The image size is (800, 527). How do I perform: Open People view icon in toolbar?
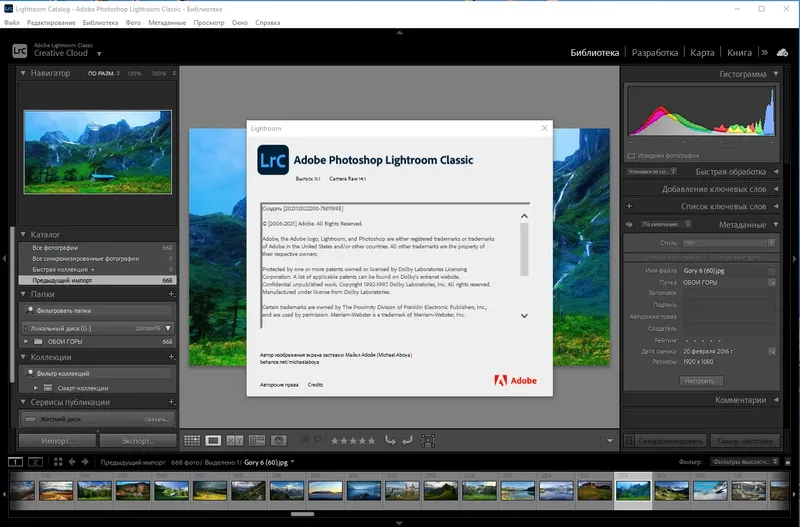tap(279, 441)
